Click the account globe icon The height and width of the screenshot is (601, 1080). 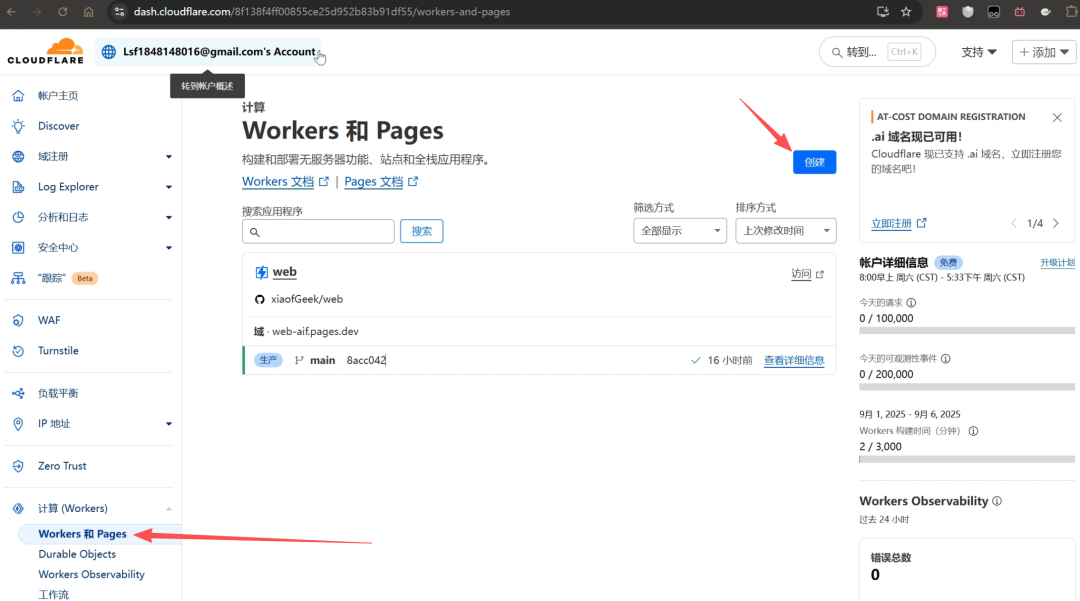tap(109, 52)
